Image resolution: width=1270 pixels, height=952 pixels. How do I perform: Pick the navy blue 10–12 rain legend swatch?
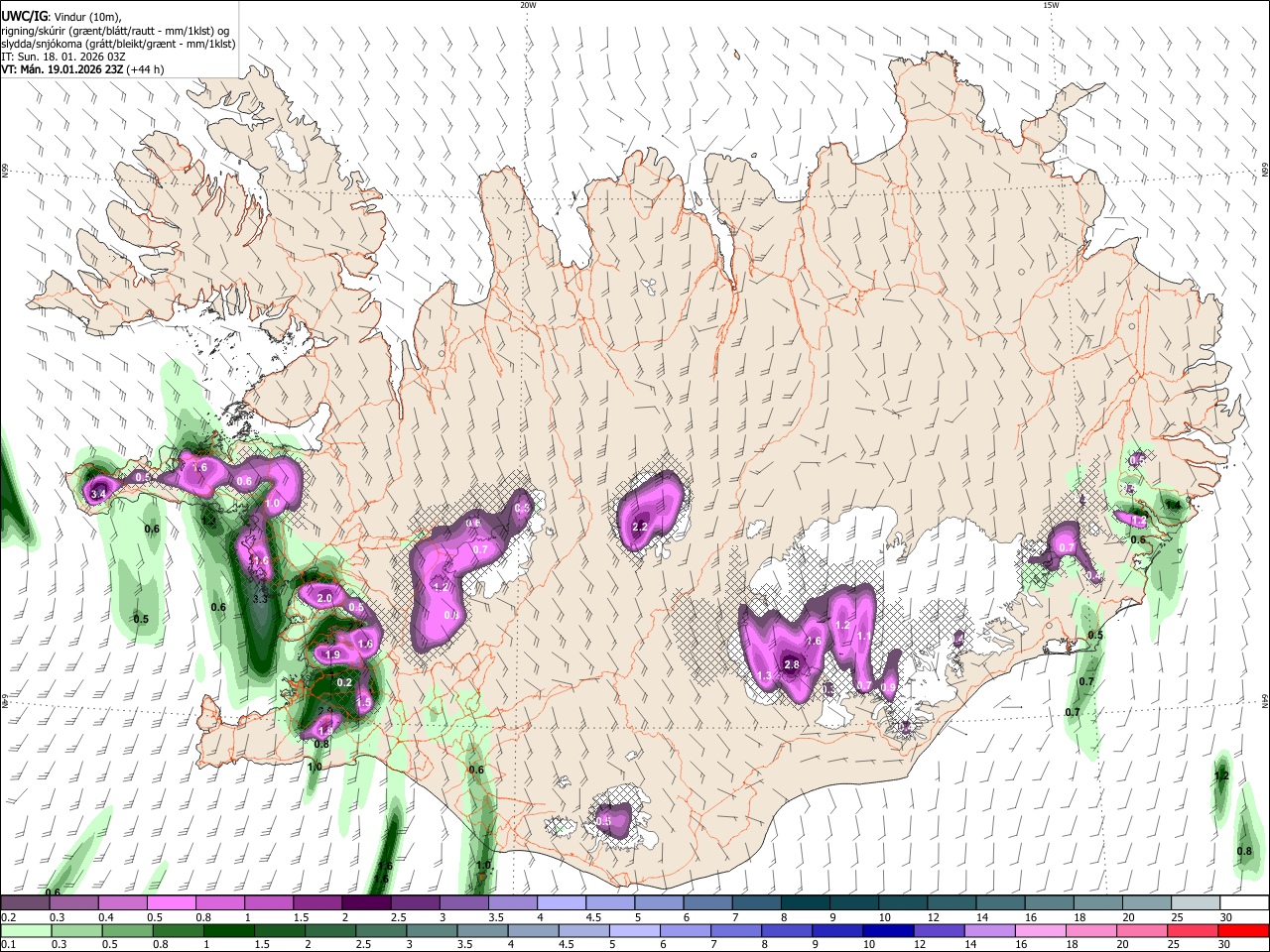[886, 930]
